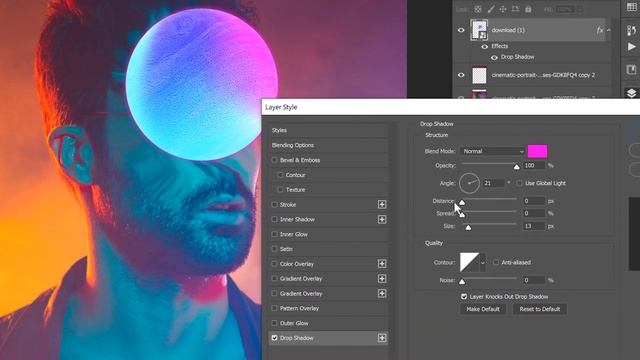Hide the Drop Shadow effect eye icon
This screenshot has height=360, width=640.
pyautogui.click(x=494, y=58)
